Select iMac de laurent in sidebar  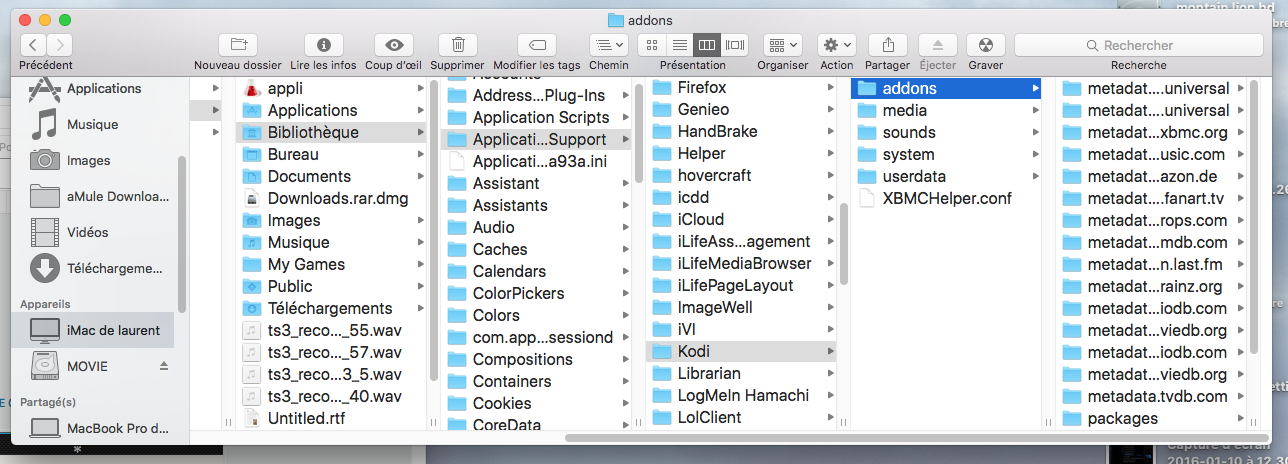(113, 330)
